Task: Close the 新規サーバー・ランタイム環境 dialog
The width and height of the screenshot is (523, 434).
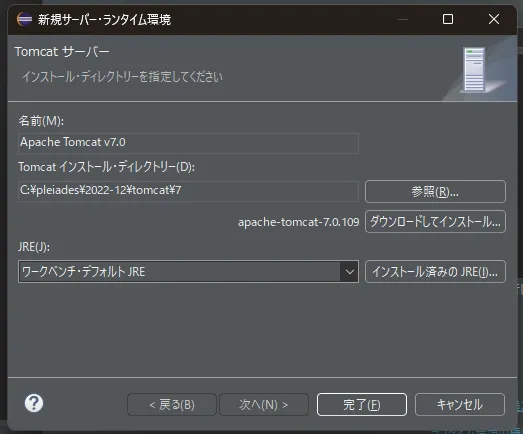Action: pos(494,19)
